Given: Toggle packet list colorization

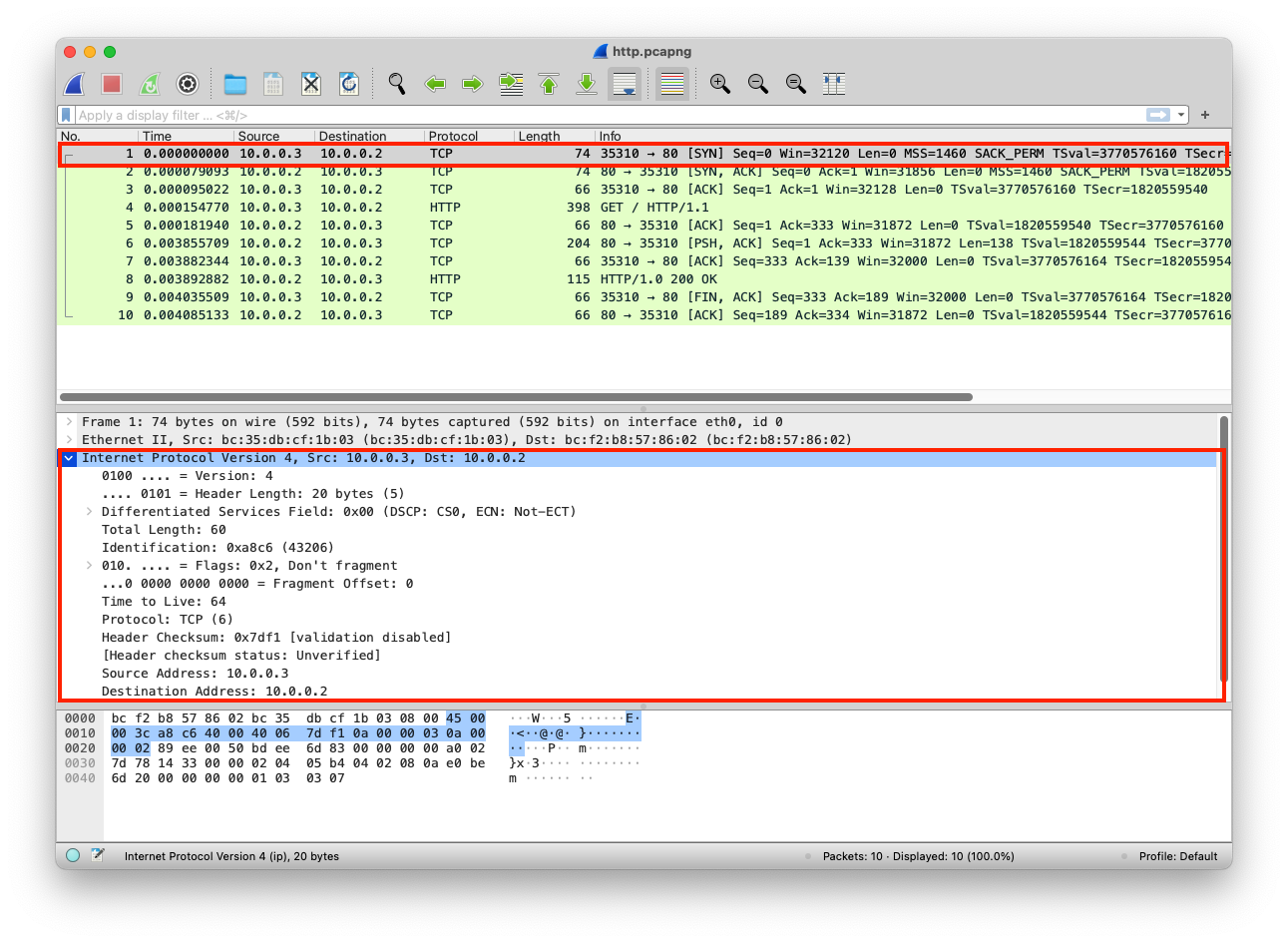Looking at the screenshot, I should pyautogui.click(x=671, y=84).
